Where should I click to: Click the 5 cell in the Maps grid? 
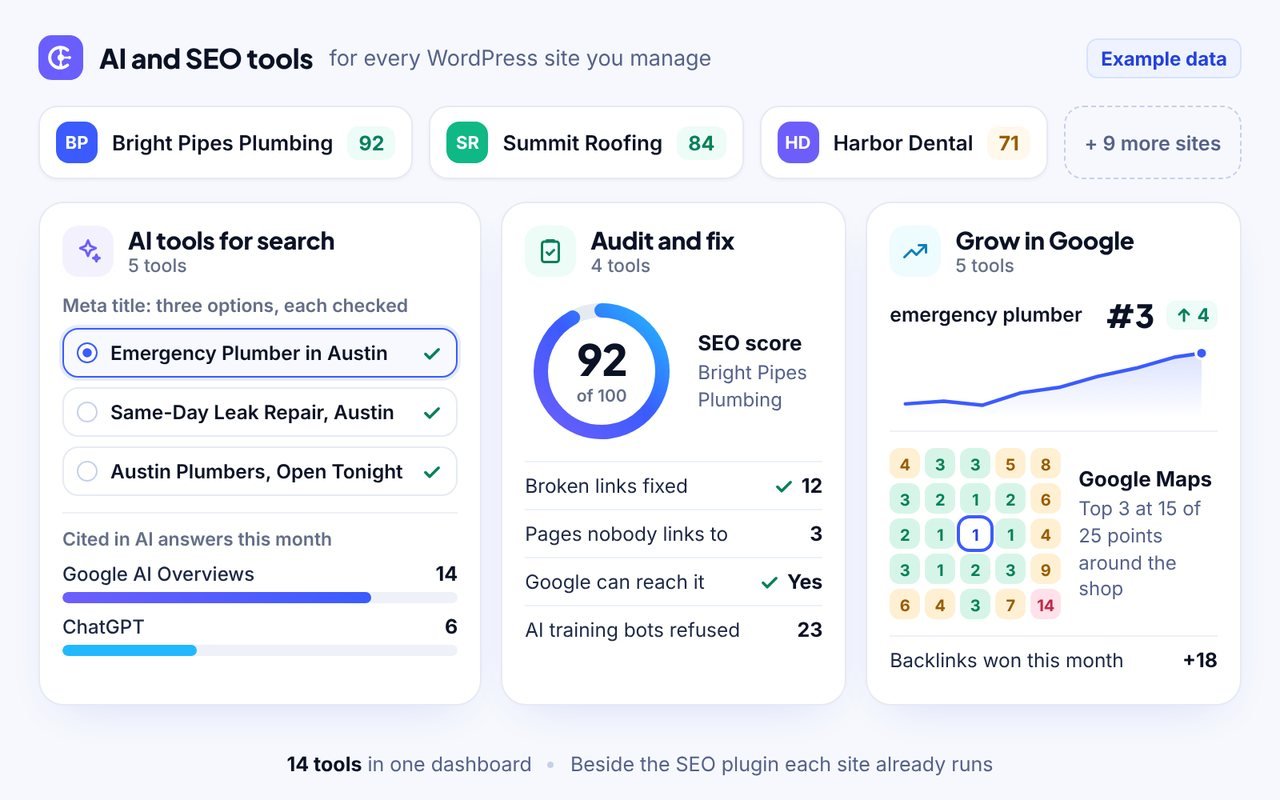coord(1010,464)
